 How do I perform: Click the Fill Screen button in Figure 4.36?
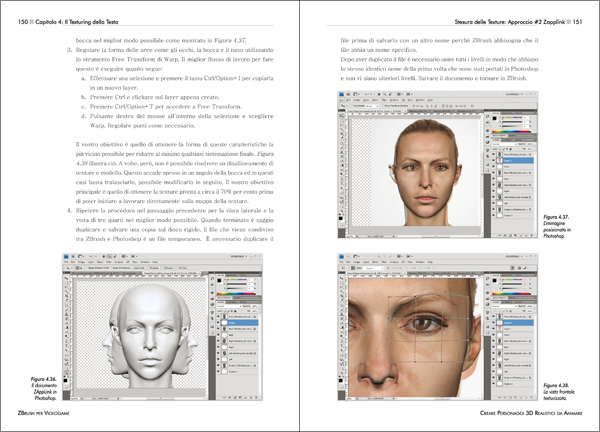tap(168, 268)
